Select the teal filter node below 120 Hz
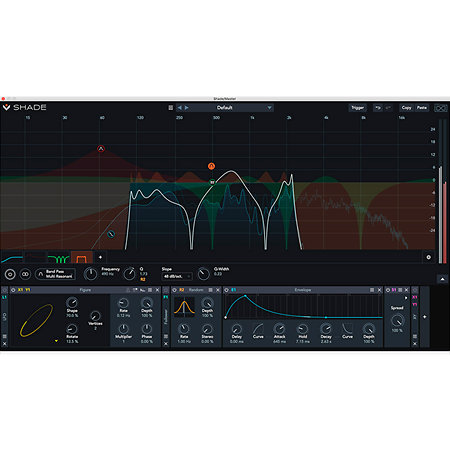 click(x=111, y=234)
